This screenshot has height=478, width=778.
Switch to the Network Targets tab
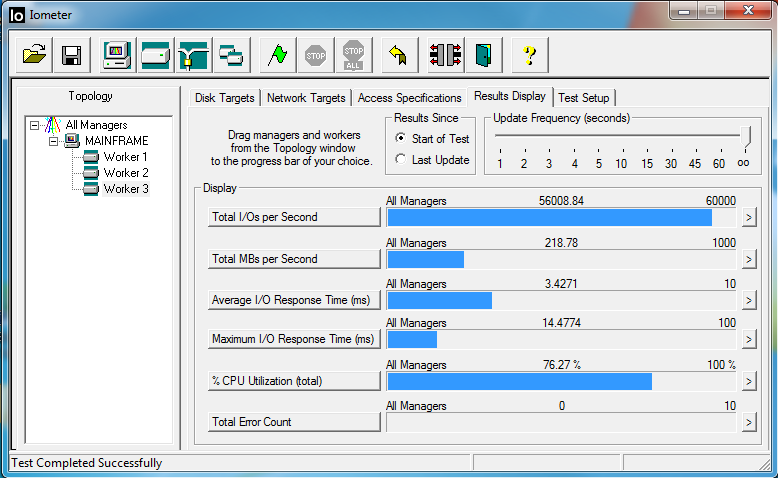click(x=306, y=98)
